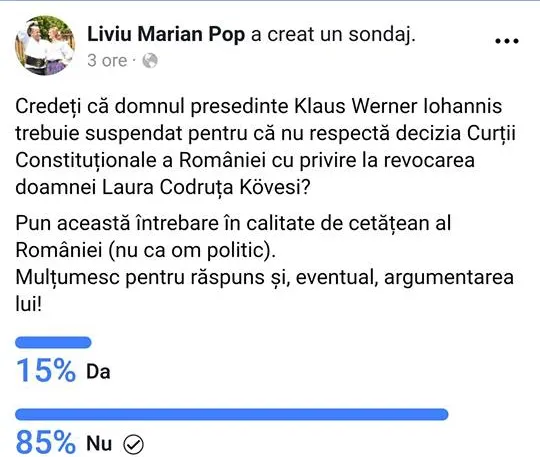Click the 'trebuie suspendat' text line

coord(266,134)
